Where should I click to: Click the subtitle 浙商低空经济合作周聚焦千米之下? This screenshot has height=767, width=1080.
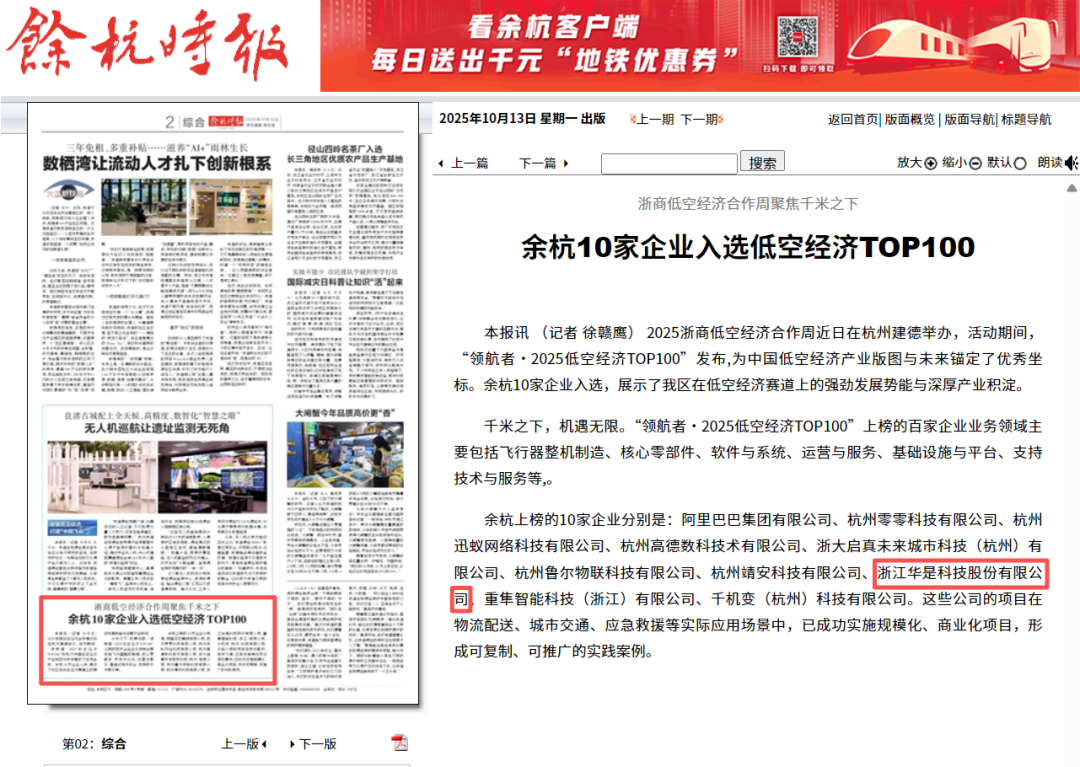748,203
